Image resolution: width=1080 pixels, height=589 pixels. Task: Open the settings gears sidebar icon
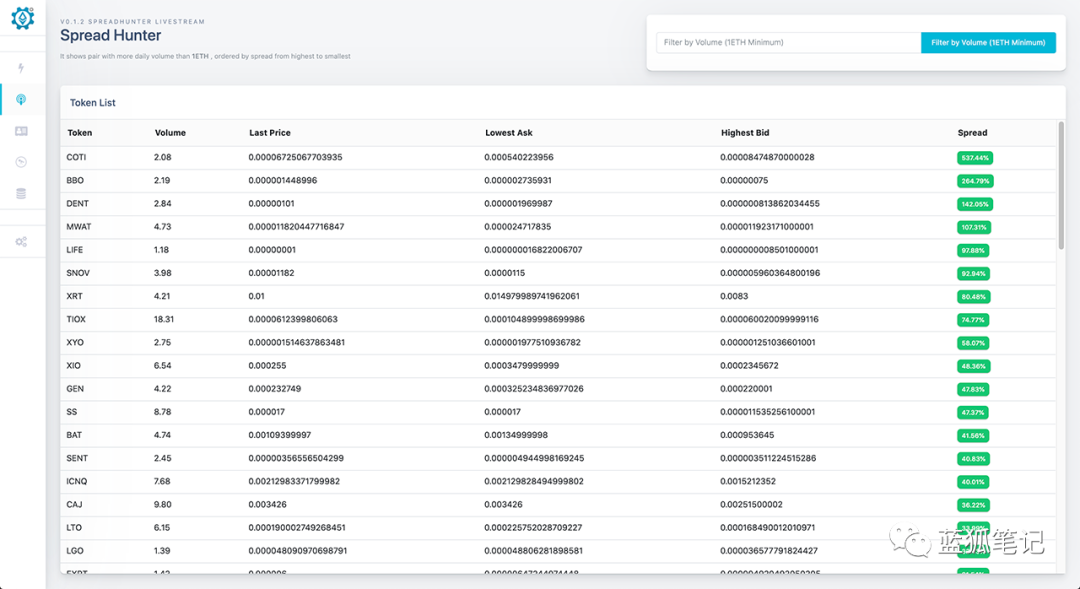[x=22, y=242]
